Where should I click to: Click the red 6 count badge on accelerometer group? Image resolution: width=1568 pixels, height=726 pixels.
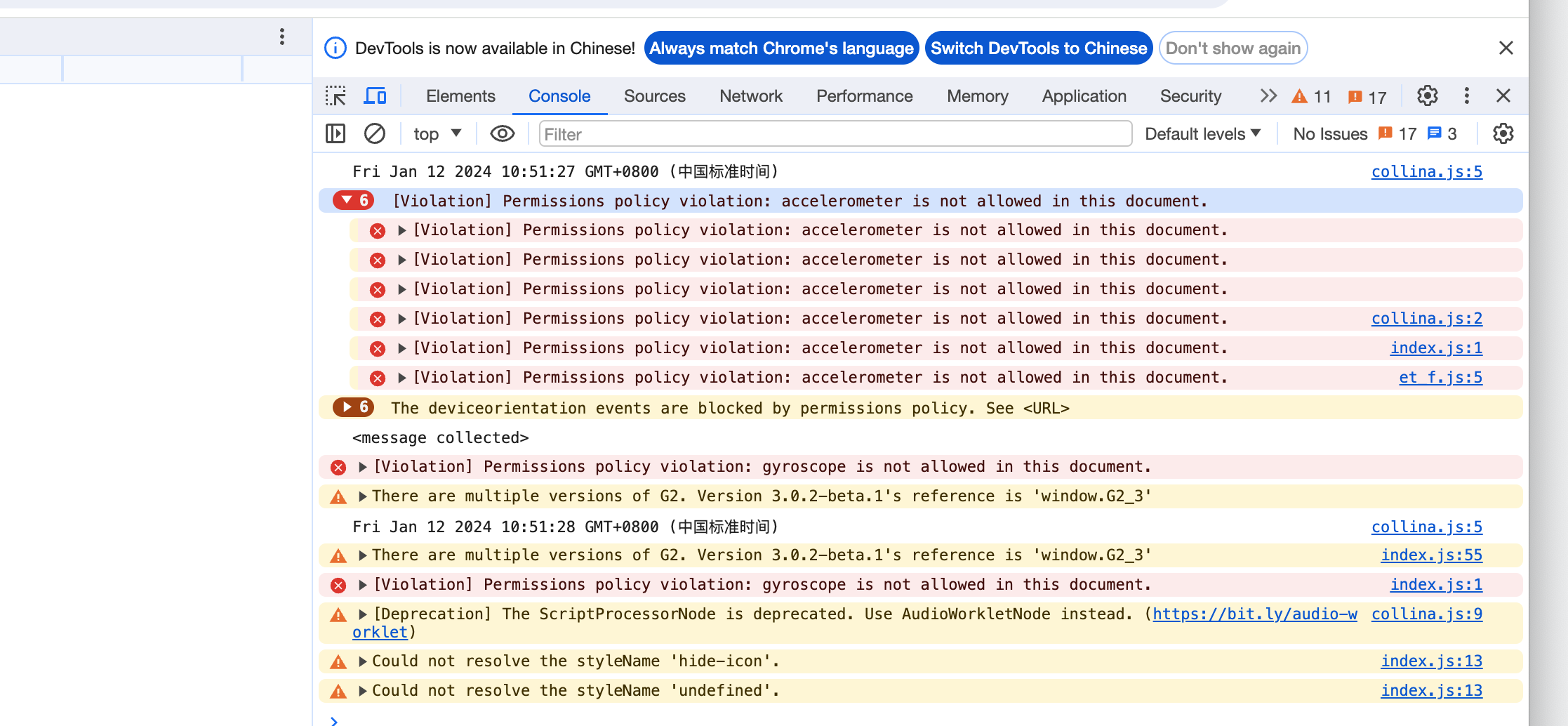[354, 201]
